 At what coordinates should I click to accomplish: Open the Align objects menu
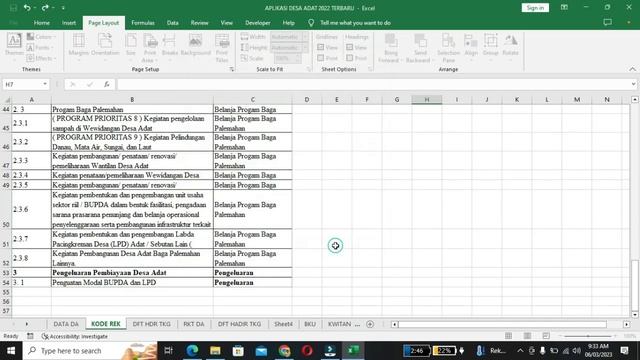[x=471, y=46]
